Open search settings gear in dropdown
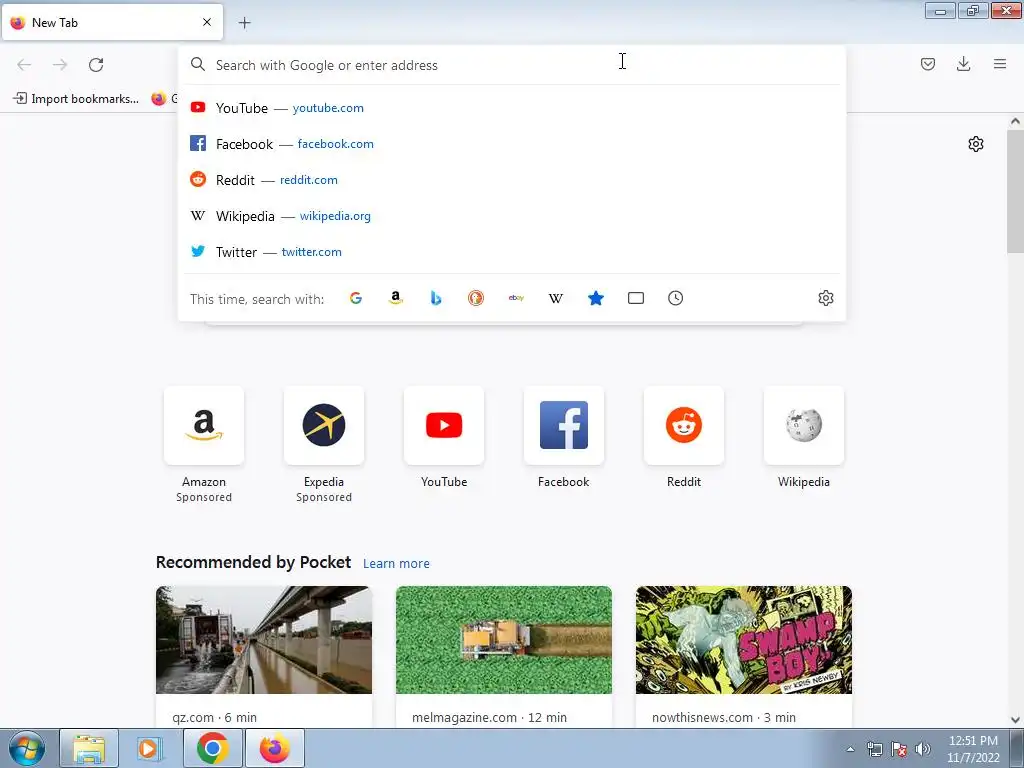Viewport: 1024px width, 768px height. [825, 298]
